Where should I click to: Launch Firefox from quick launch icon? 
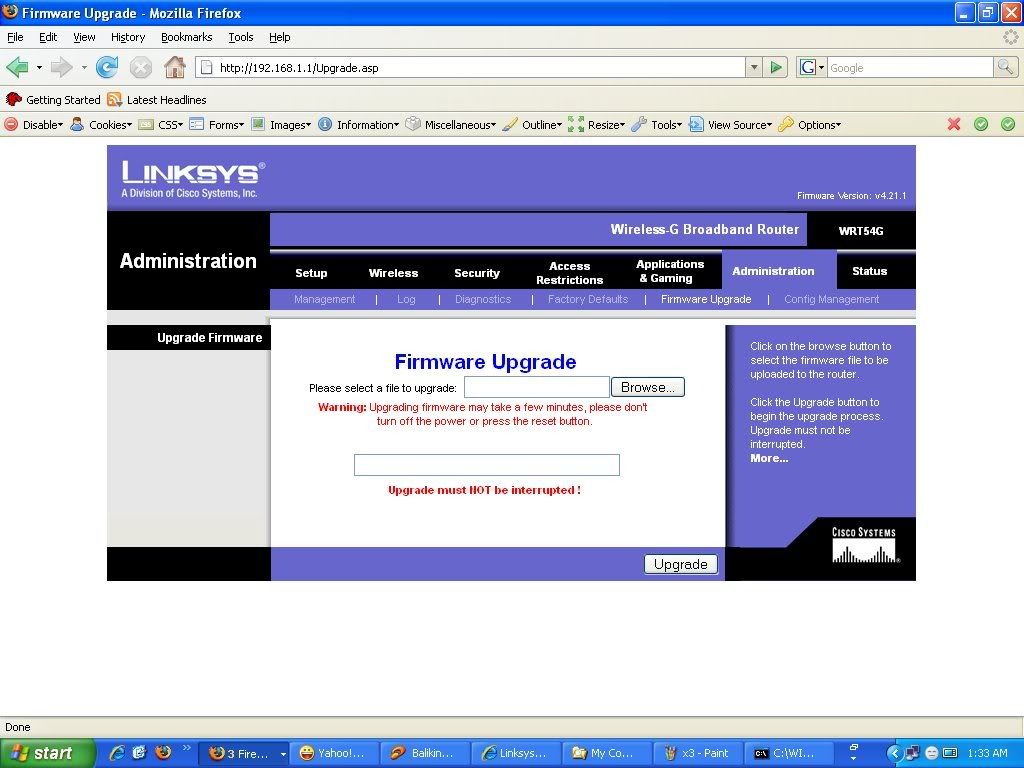163,752
